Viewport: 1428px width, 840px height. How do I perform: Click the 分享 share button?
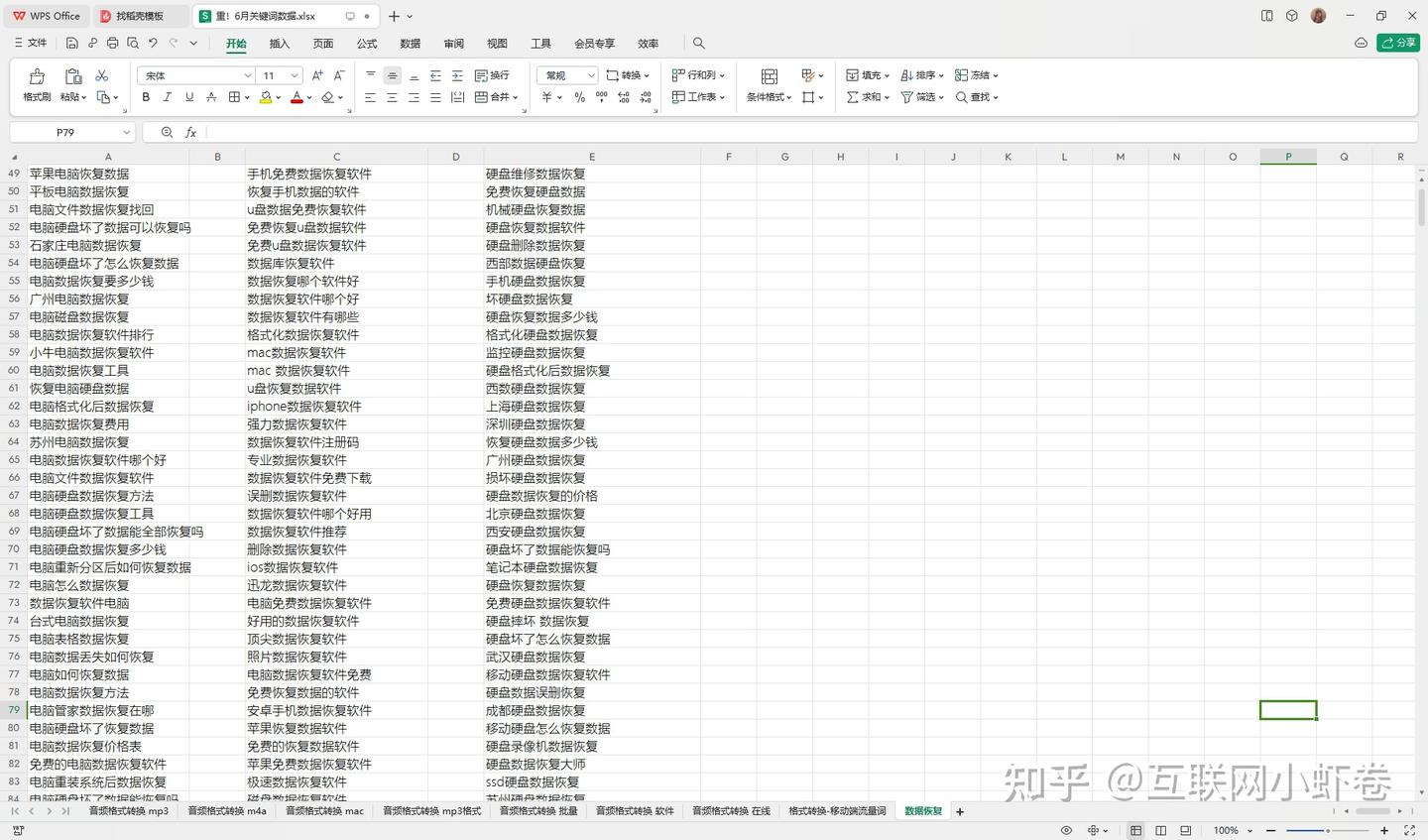[1398, 44]
